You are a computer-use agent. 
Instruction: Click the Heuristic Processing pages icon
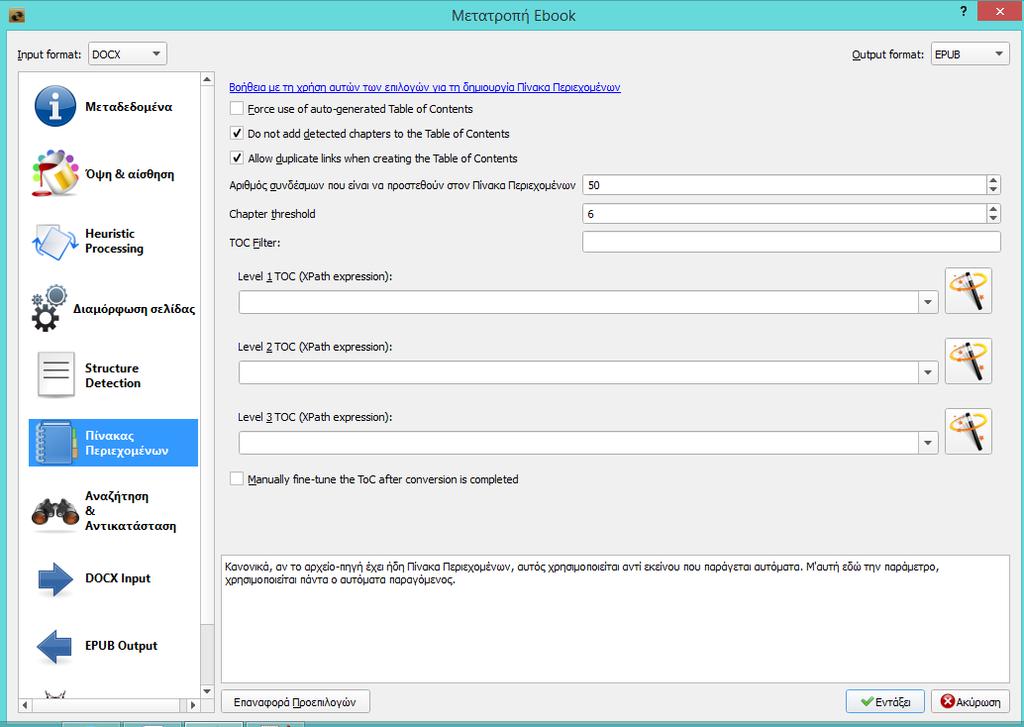55,241
